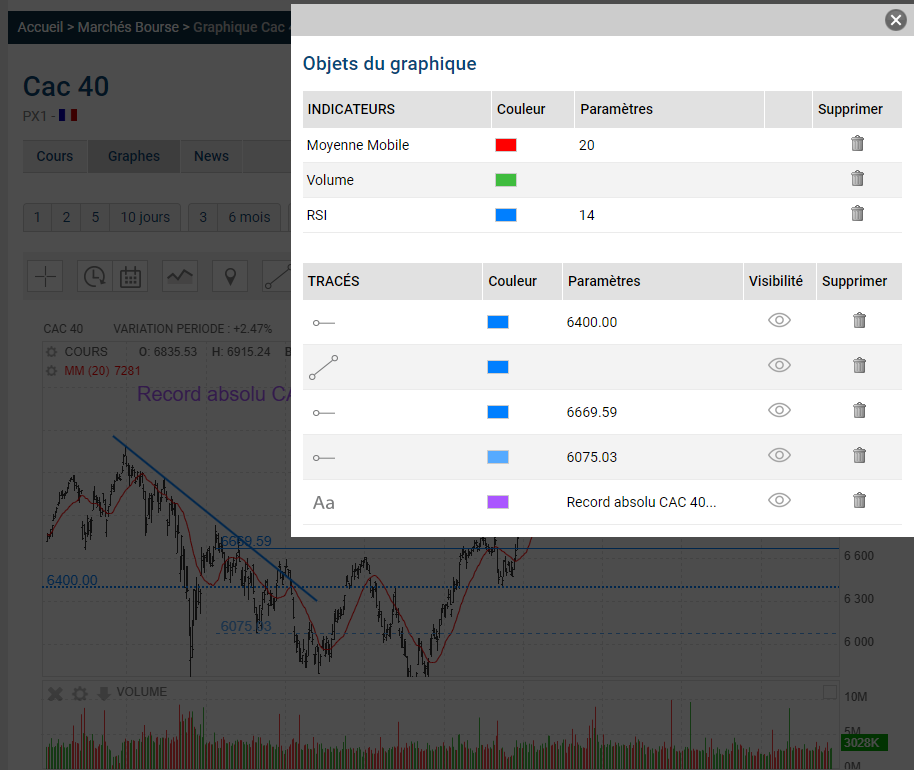
Task: Select the line drawing tool
Action: tap(277, 276)
